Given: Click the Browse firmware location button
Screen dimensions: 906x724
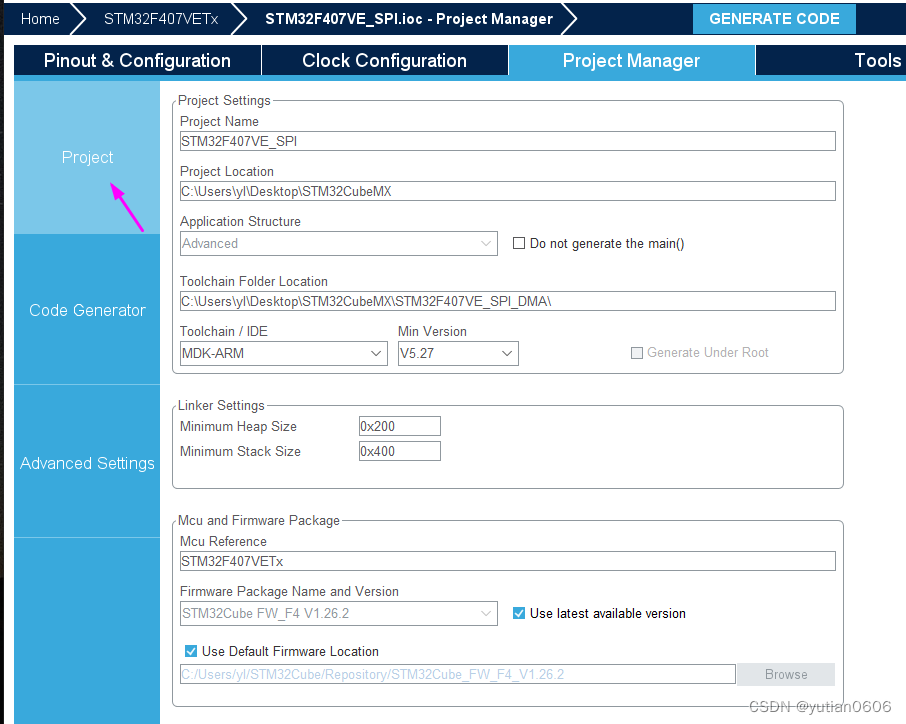Looking at the screenshot, I should (x=786, y=674).
